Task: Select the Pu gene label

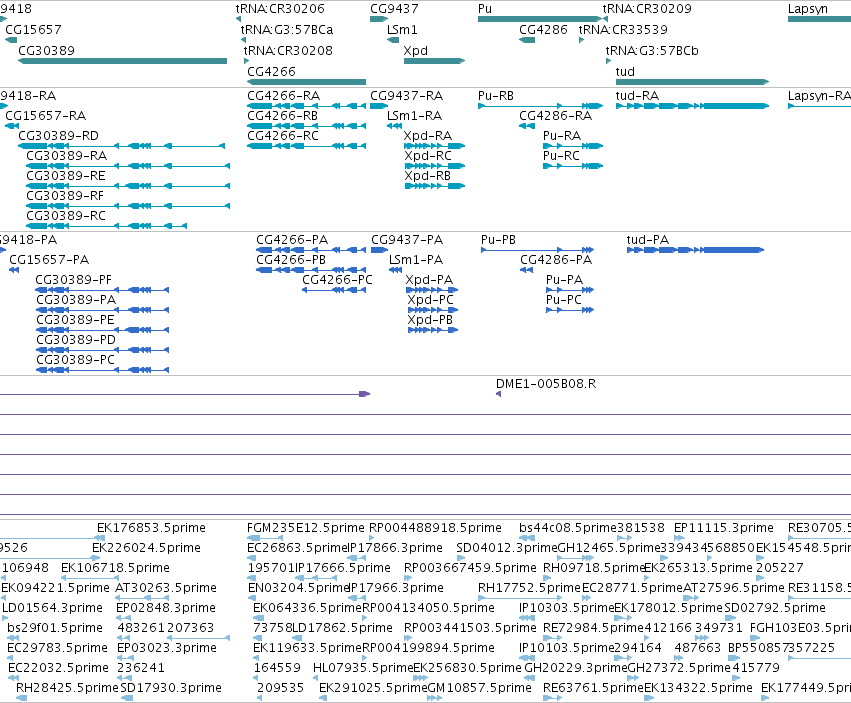Action: pyautogui.click(x=485, y=9)
